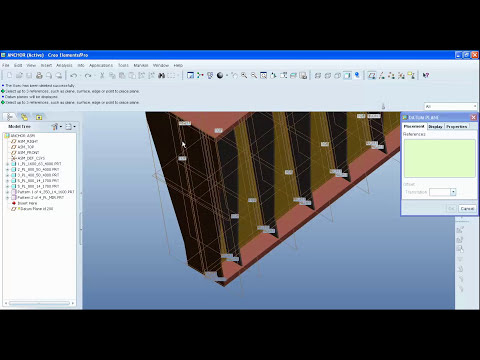Toggle the Shading display style icon
480x360 pixels.
pos(347,76)
